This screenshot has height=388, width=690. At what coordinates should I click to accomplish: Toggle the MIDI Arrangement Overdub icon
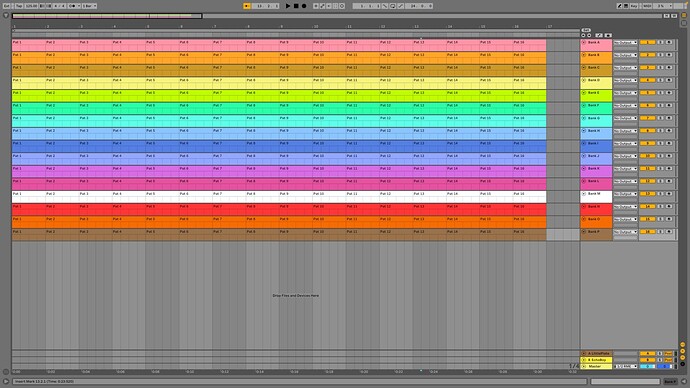(x=316, y=6)
